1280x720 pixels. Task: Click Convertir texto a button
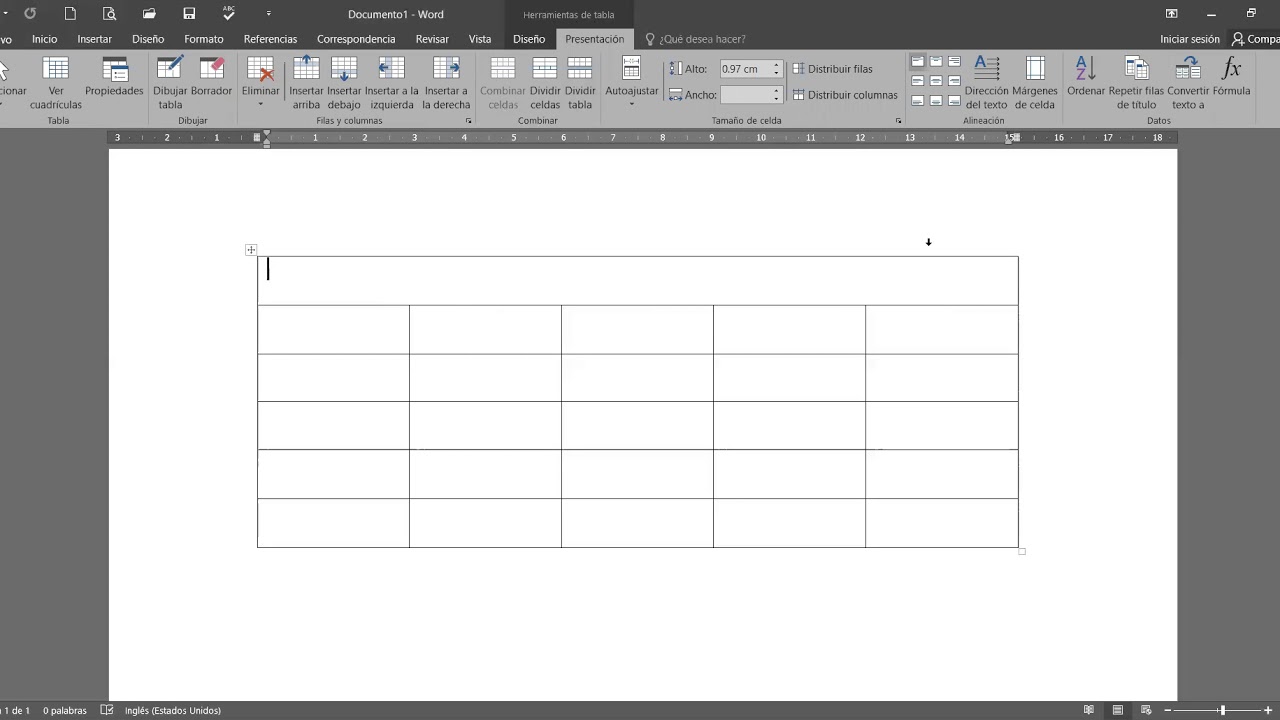click(1188, 82)
